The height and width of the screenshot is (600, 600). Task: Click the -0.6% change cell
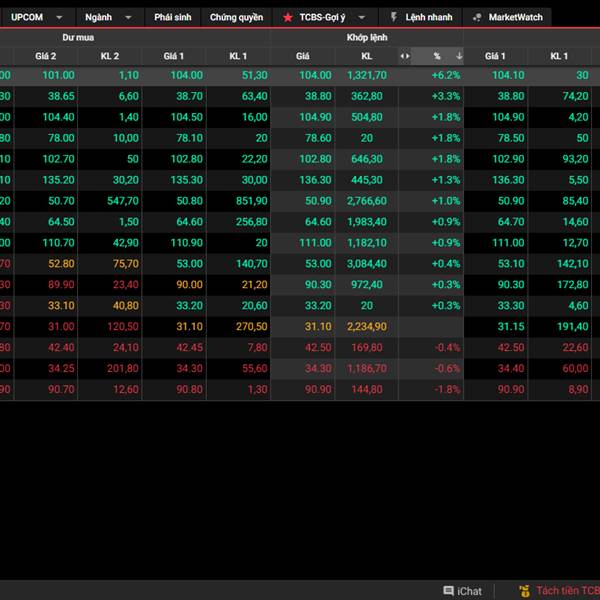point(447,368)
